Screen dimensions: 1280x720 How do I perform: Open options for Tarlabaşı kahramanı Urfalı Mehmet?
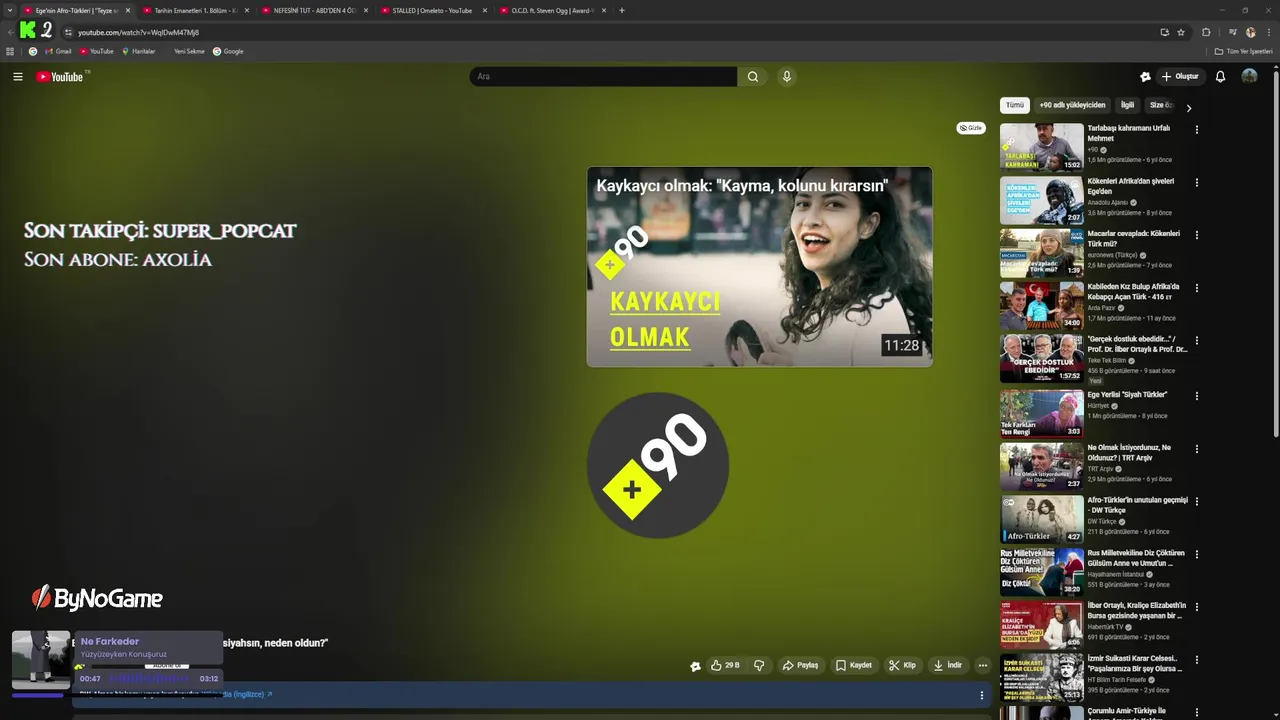pyautogui.click(x=1196, y=129)
